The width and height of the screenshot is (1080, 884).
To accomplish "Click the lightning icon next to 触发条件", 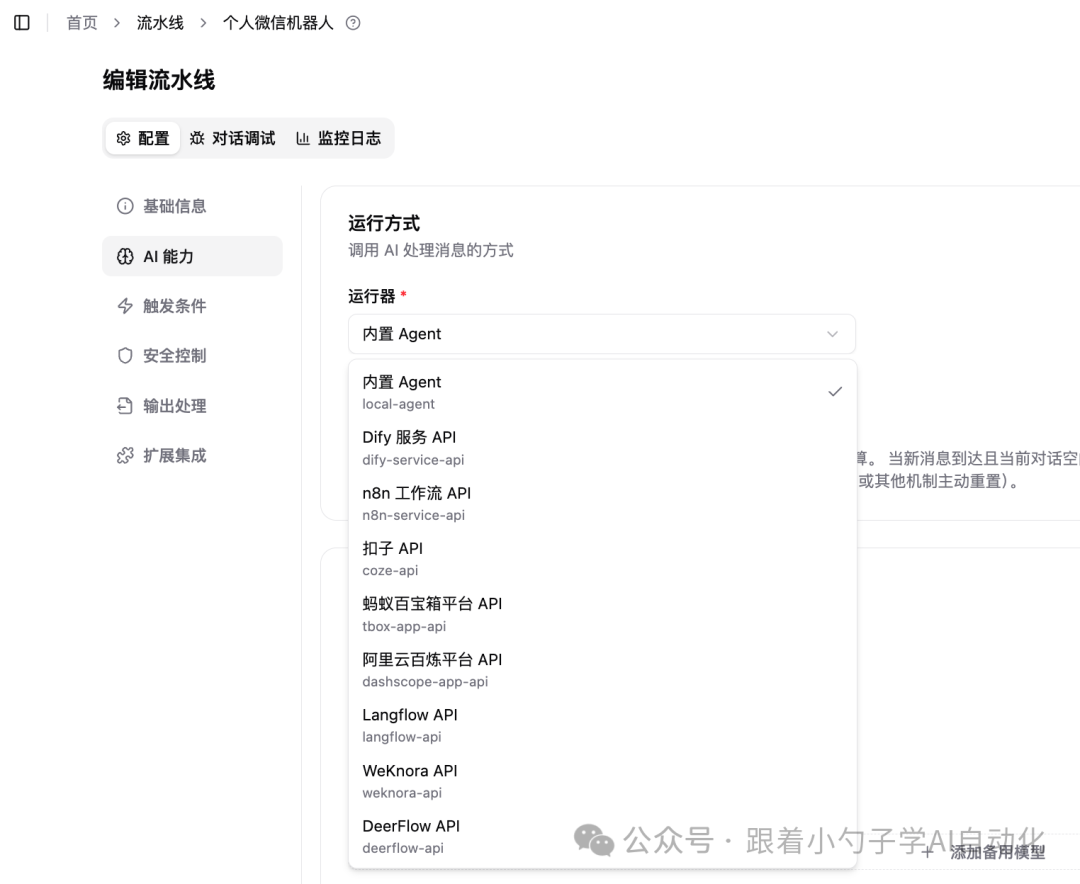I will click(125, 306).
